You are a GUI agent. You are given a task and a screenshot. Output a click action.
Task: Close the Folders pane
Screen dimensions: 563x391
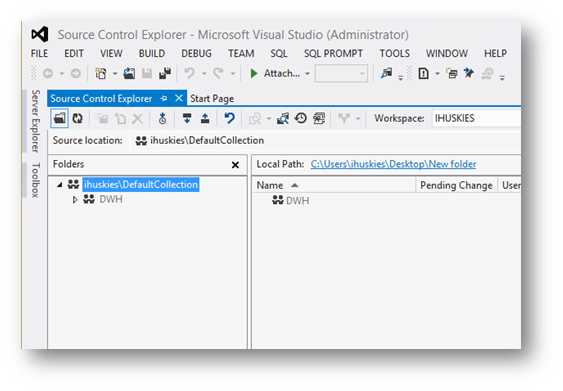pos(235,165)
